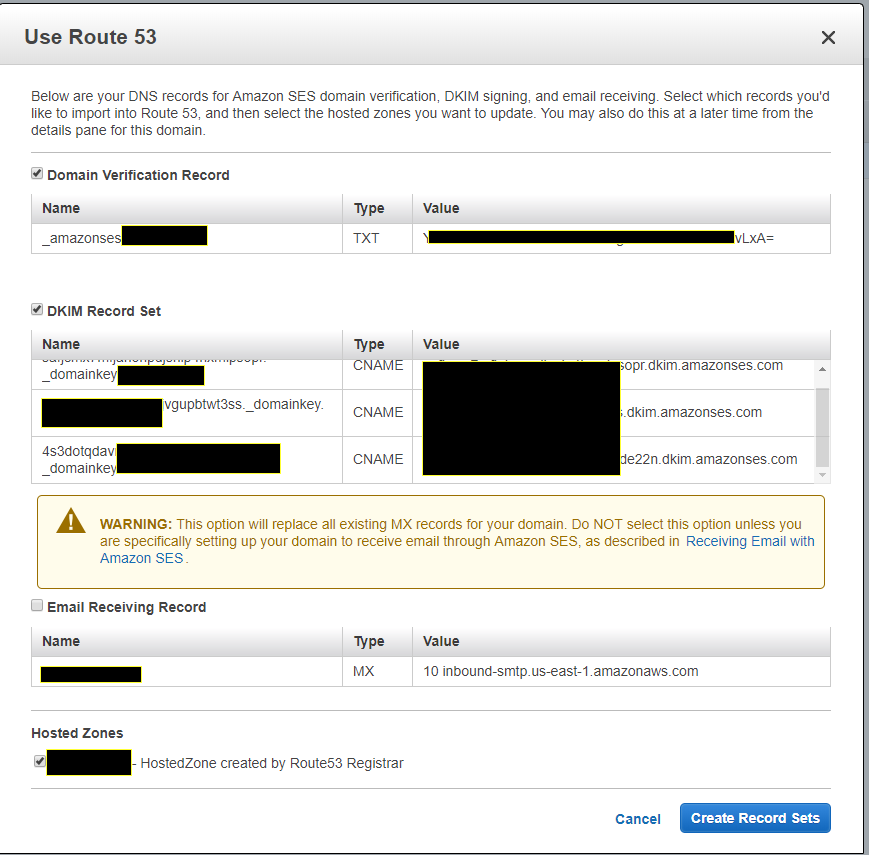Click Email Receiving Record label
This screenshot has height=855, width=869.
click(126, 607)
